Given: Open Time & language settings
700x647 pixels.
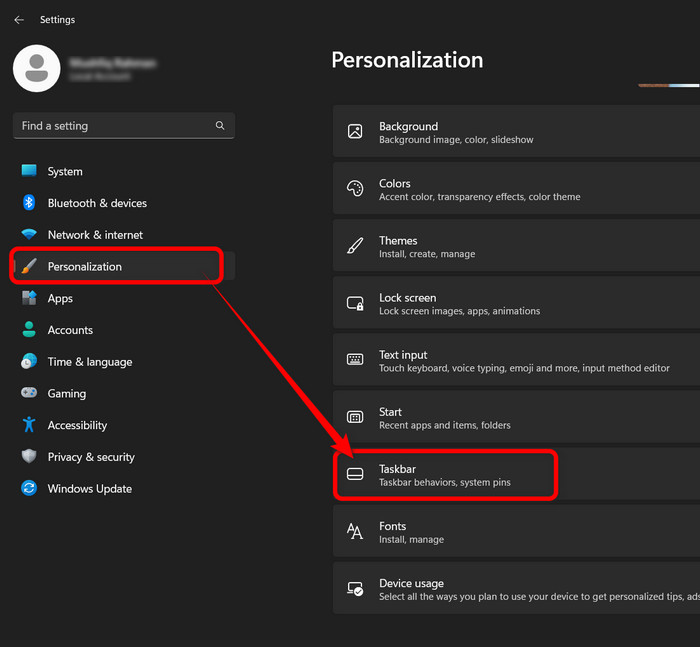Looking at the screenshot, I should [124, 362].
